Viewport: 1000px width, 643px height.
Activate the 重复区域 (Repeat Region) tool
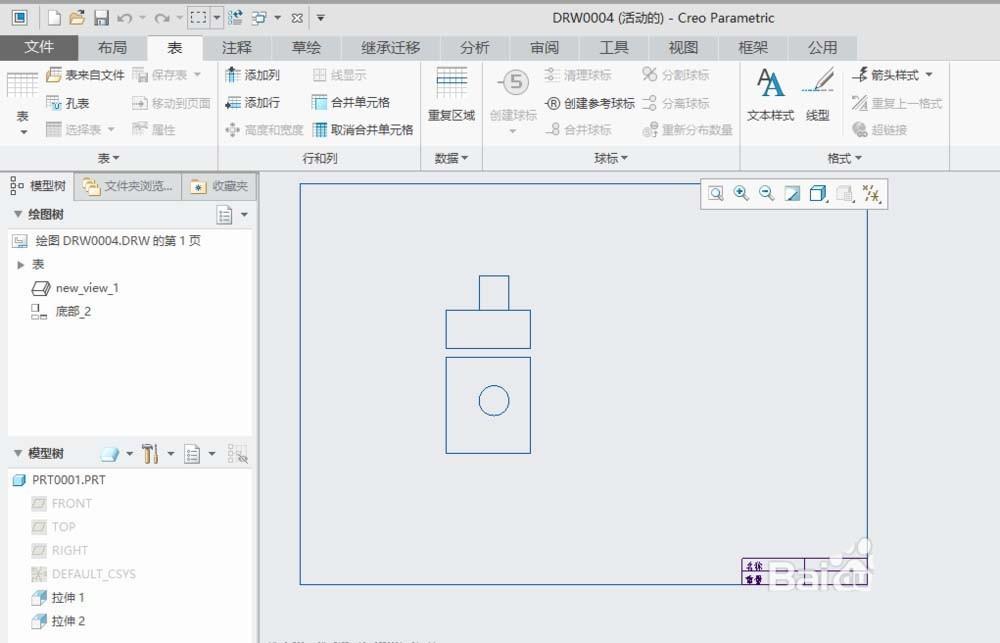[450, 96]
